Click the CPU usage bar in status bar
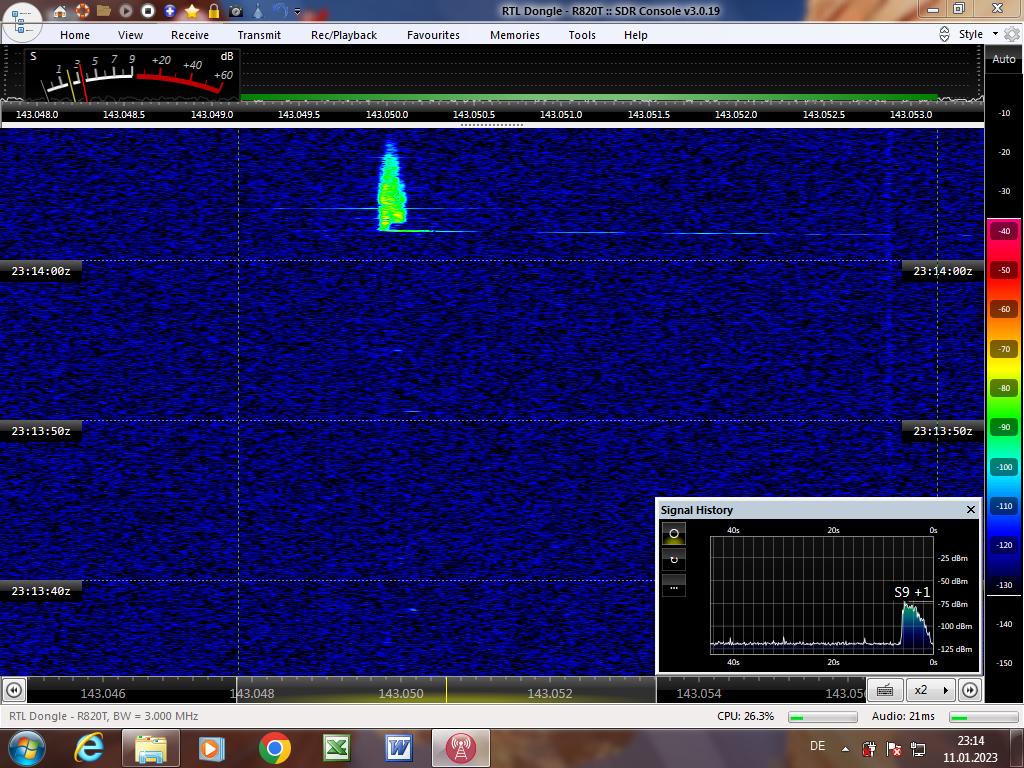Viewport: 1024px width, 768px height. click(822, 717)
